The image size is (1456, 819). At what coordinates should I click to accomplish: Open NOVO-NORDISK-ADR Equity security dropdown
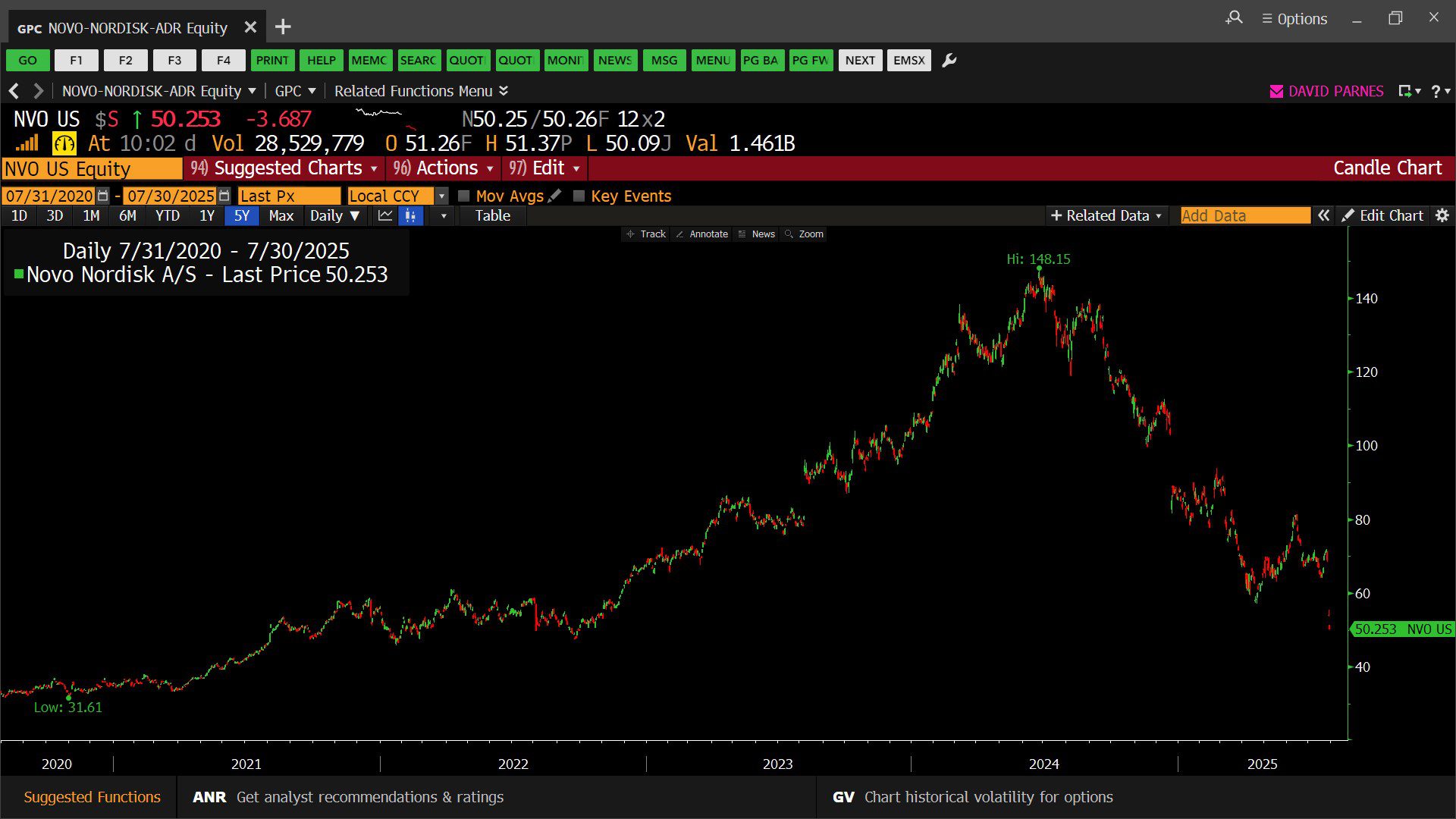[x=158, y=91]
